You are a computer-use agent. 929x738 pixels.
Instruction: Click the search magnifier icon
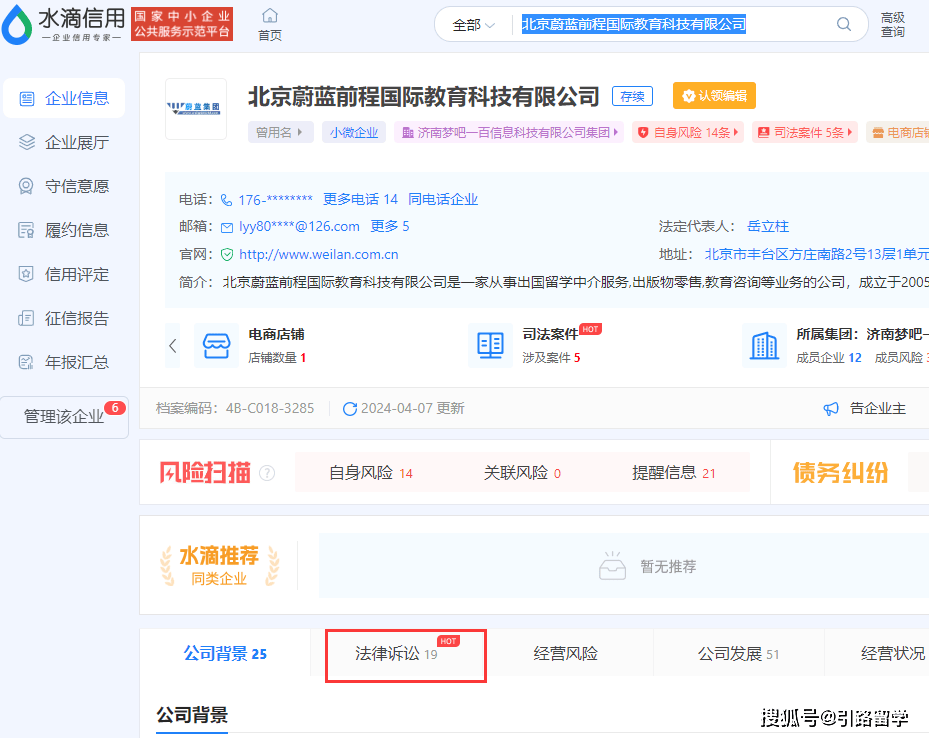pos(844,24)
